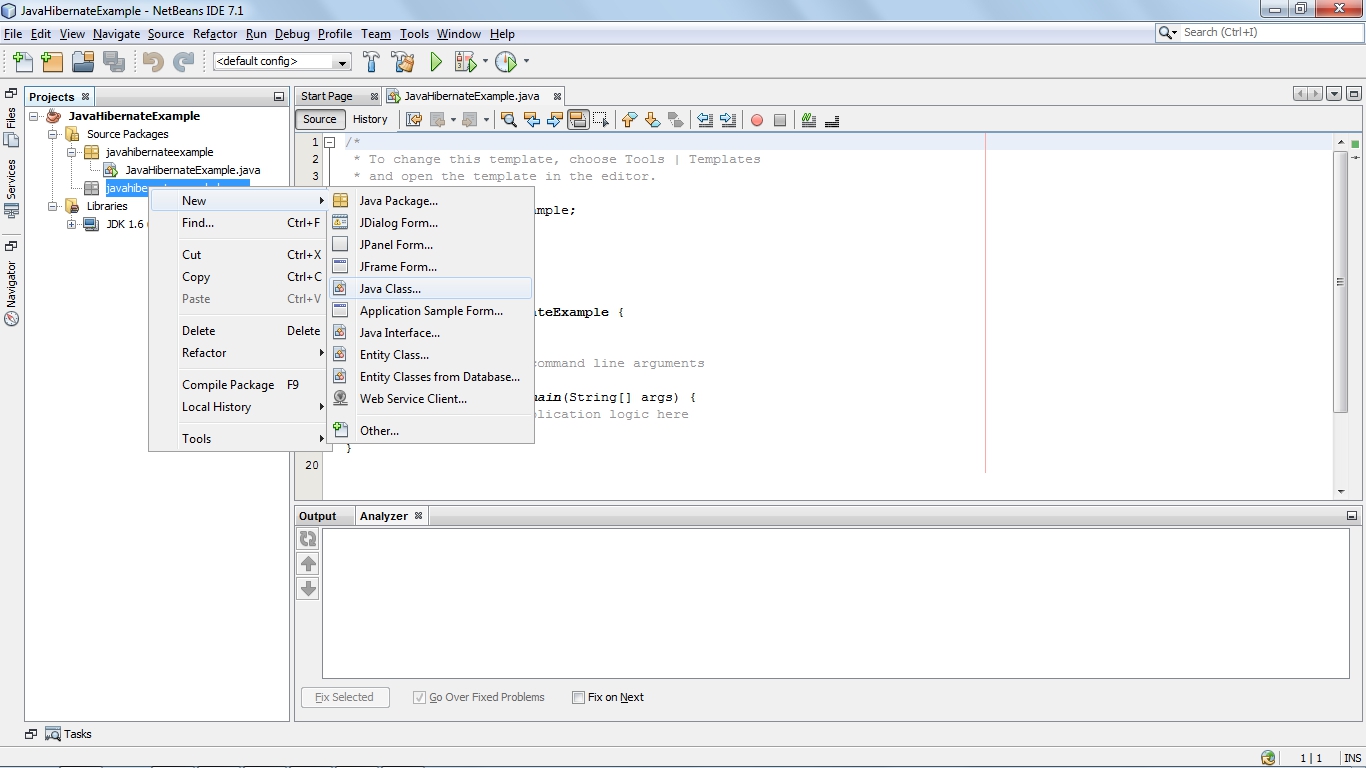Collapse the code fold on line 1
This screenshot has width=1366, height=768.
point(330,142)
